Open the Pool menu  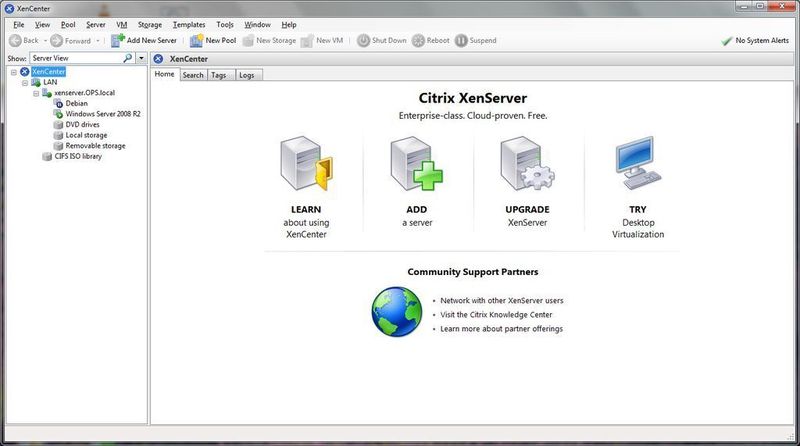point(68,24)
